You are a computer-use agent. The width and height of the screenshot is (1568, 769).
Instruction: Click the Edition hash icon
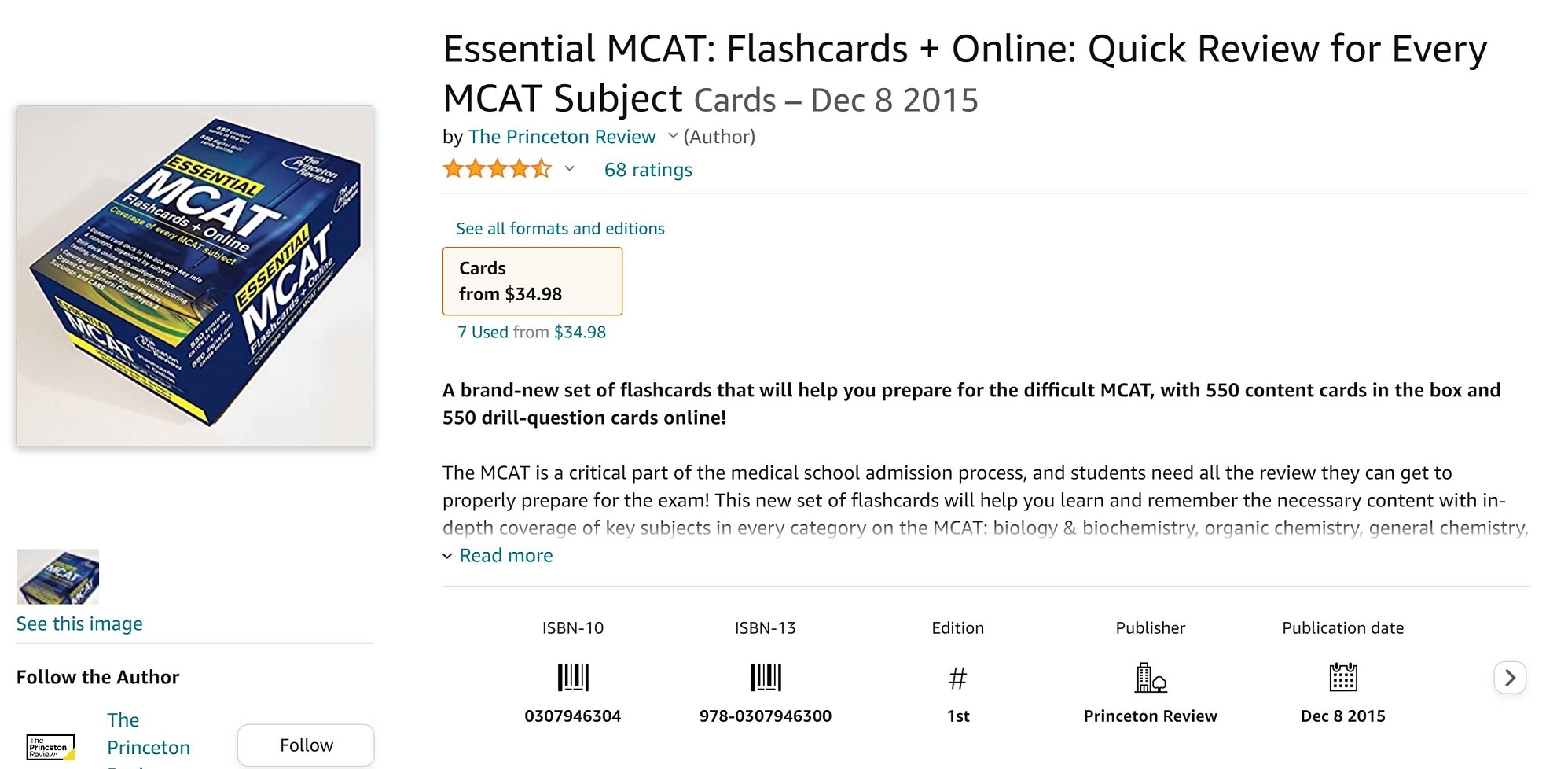(x=957, y=678)
